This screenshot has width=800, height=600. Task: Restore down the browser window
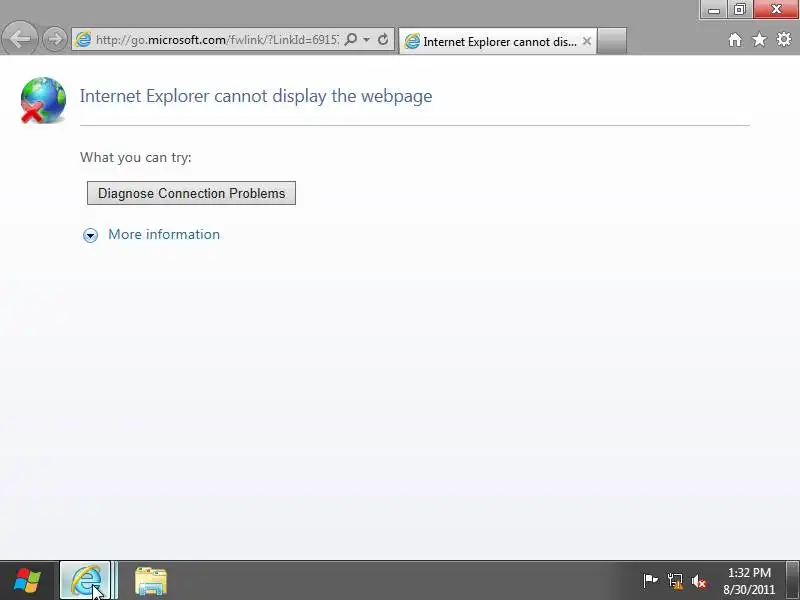coord(739,9)
